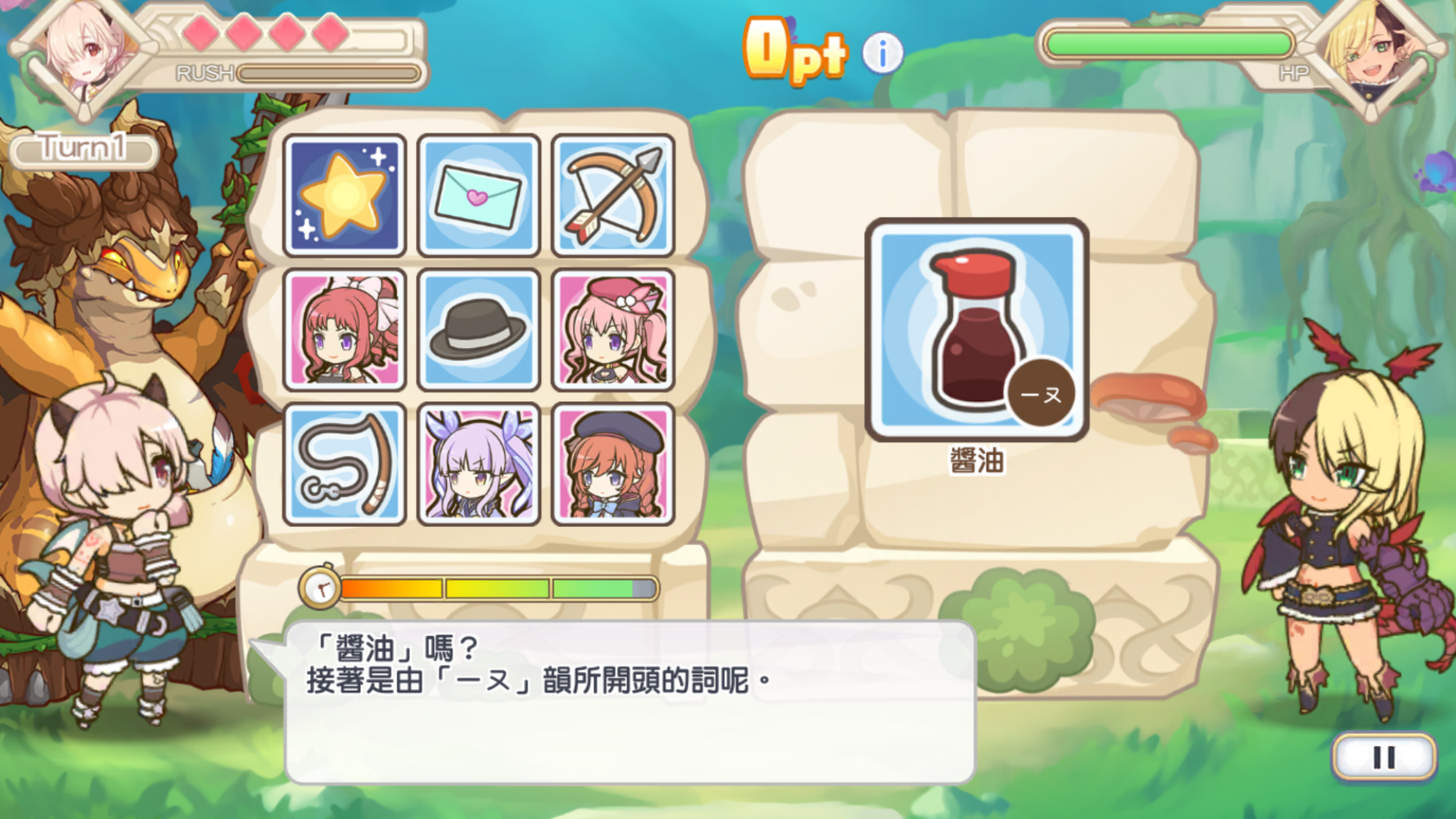Pause the game
1456x819 pixels.
(1384, 757)
